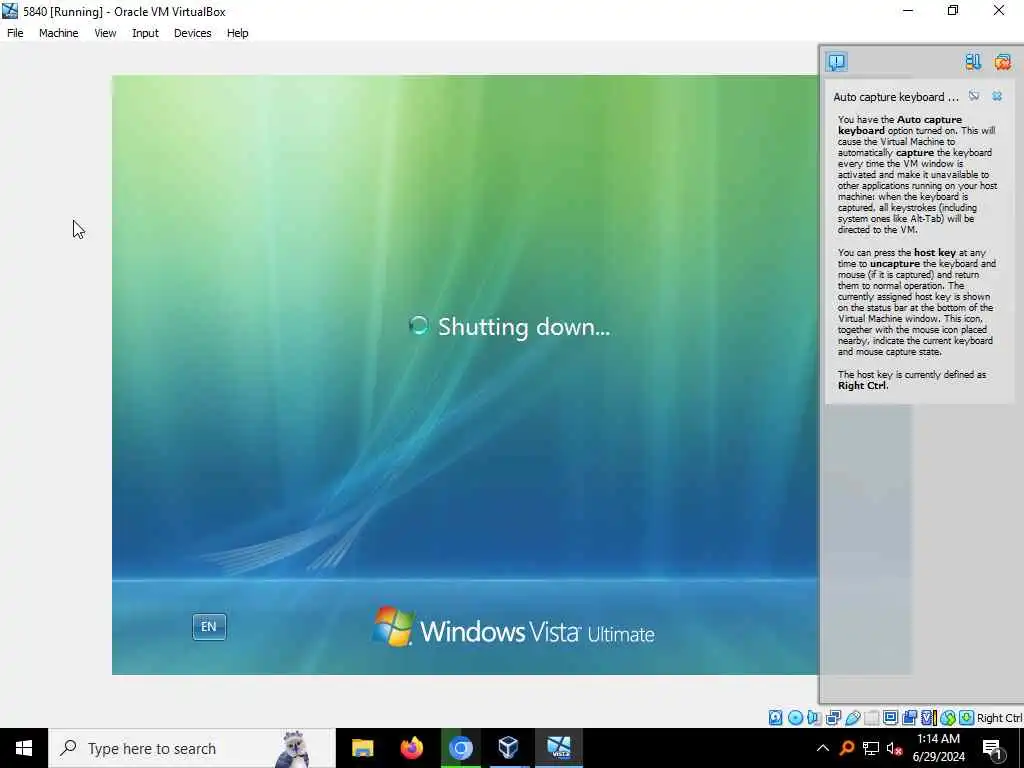Click the USB devices status icon
1024x768 pixels.
(x=853, y=718)
